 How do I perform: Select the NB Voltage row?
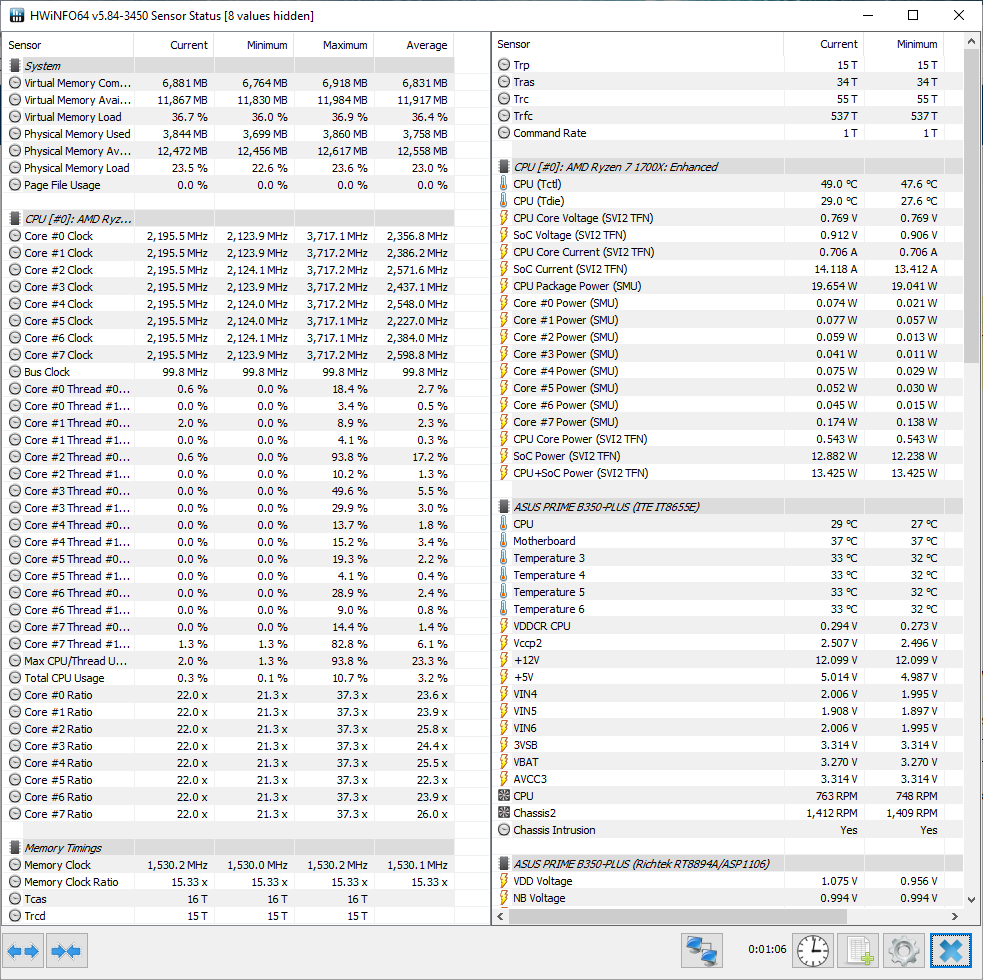728,898
